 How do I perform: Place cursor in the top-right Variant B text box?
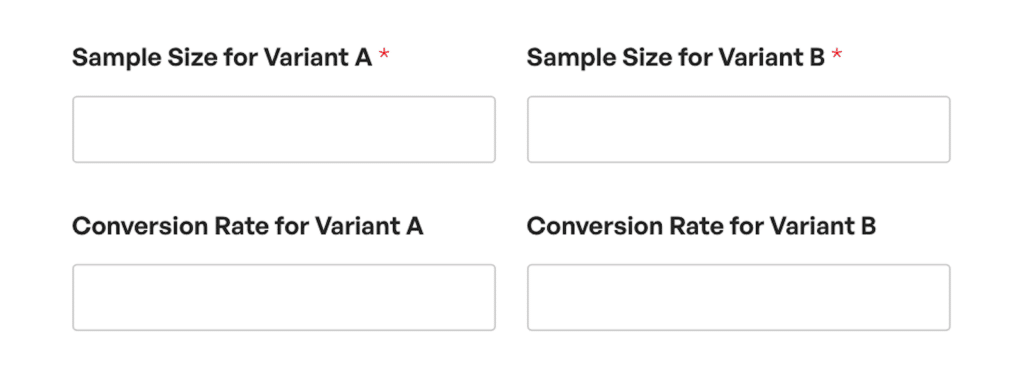tap(739, 129)
